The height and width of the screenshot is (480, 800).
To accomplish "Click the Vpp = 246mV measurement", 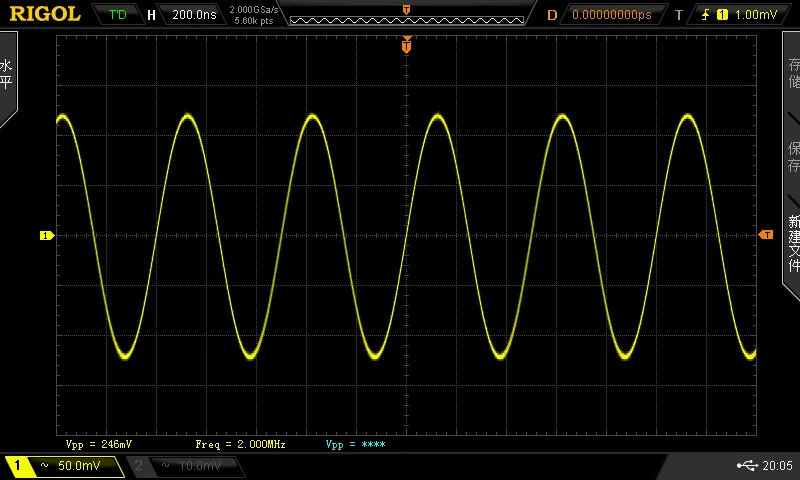I will 99,444.
